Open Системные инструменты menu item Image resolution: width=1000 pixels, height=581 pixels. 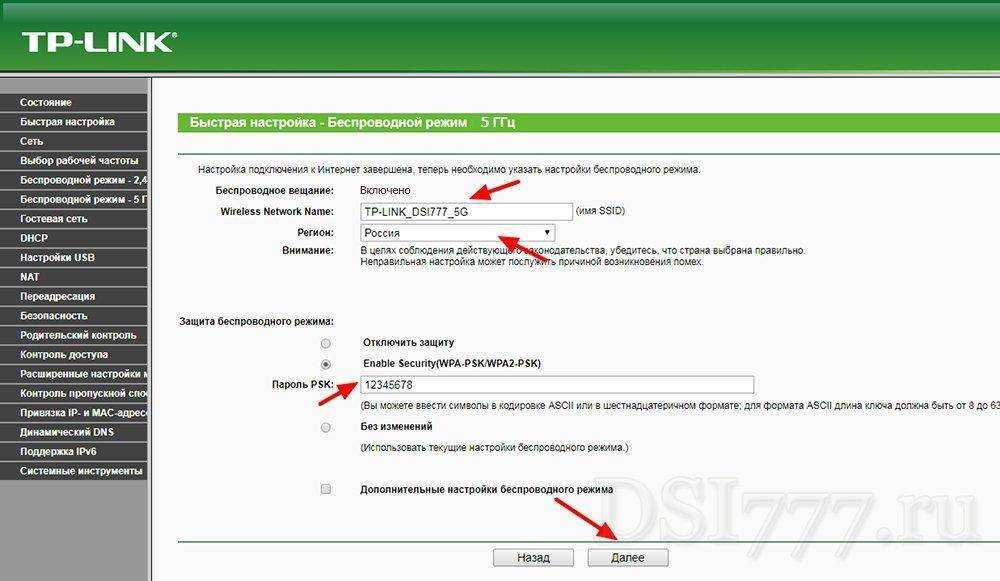[81, 471]
